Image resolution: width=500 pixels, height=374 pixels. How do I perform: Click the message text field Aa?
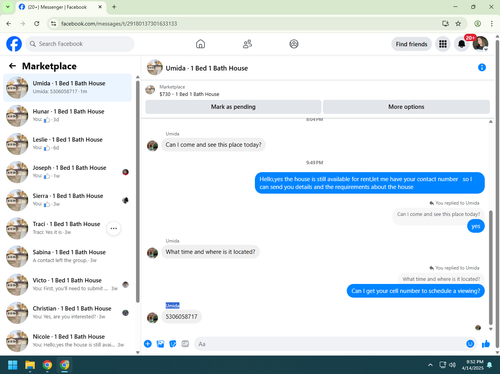pyautogui.click(x=329, y=344)
